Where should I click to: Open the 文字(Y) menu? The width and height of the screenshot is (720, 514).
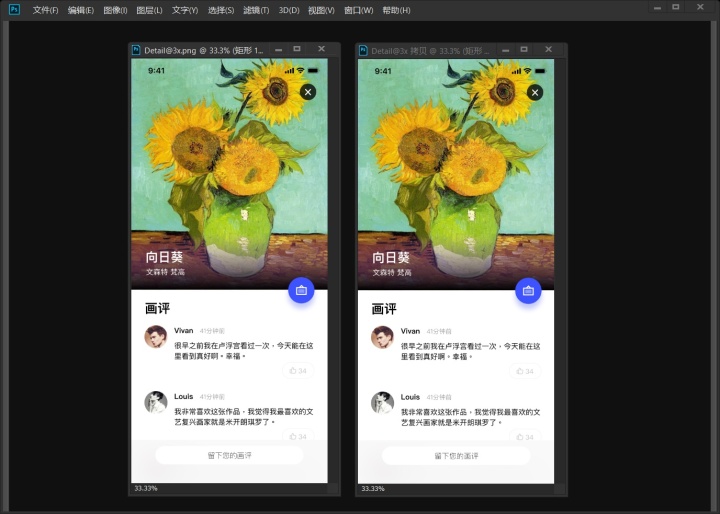(185, 10)
